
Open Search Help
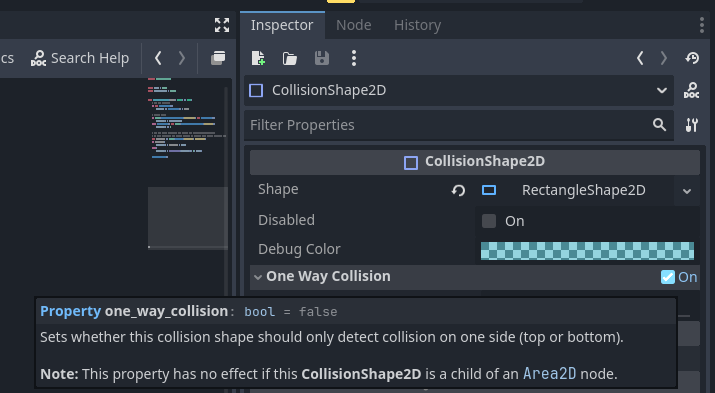click(80, 58)
